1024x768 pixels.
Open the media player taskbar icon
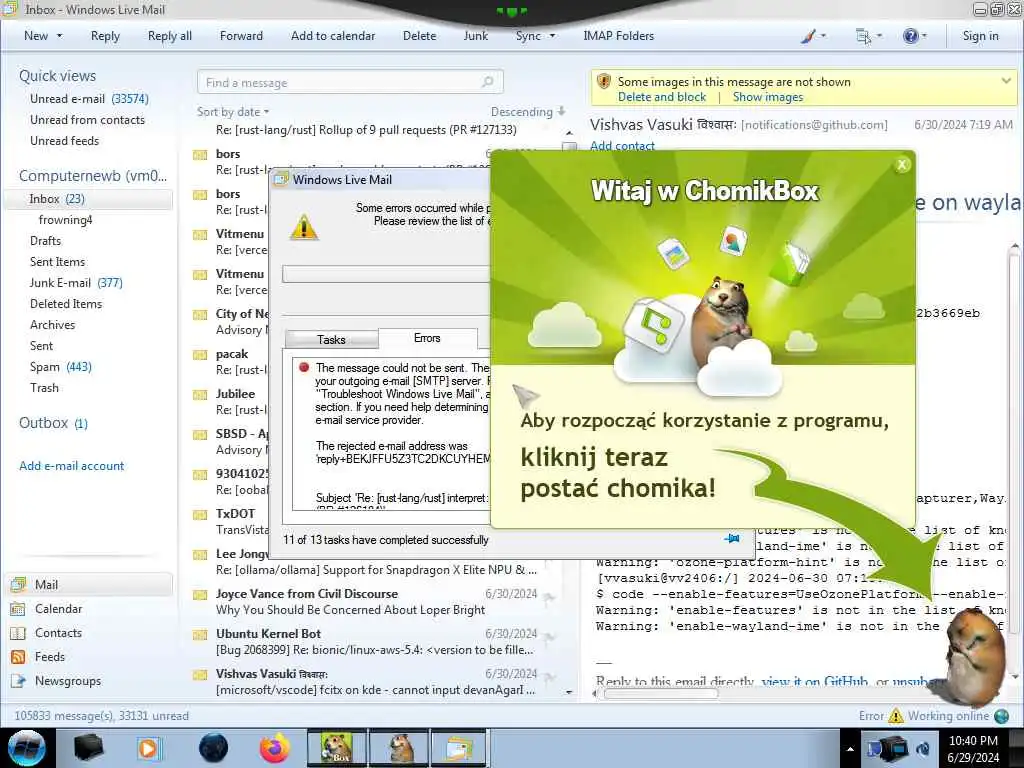pos(148,748)
